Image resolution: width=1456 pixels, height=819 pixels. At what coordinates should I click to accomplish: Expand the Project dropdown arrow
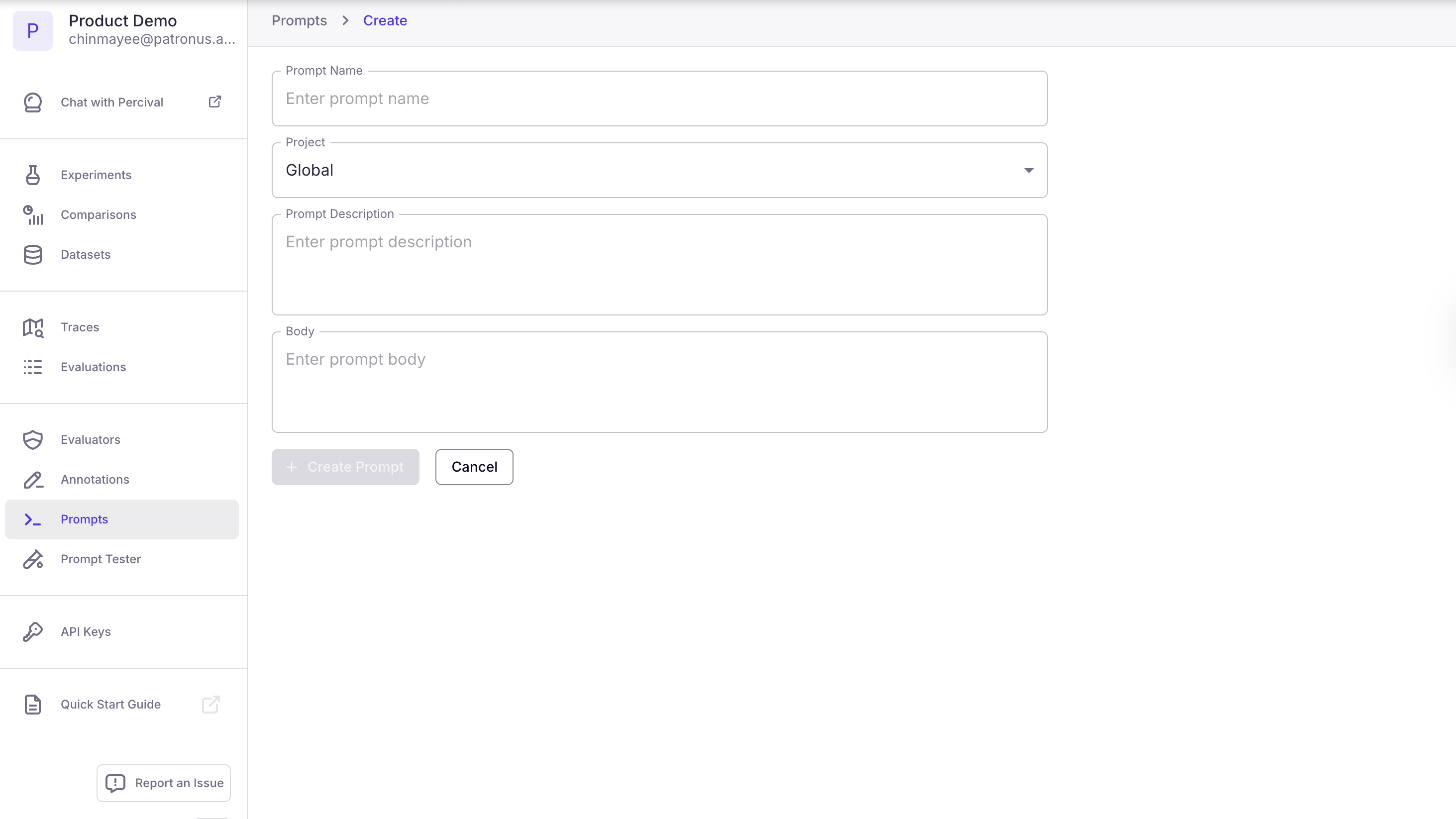click(1029, 170)
